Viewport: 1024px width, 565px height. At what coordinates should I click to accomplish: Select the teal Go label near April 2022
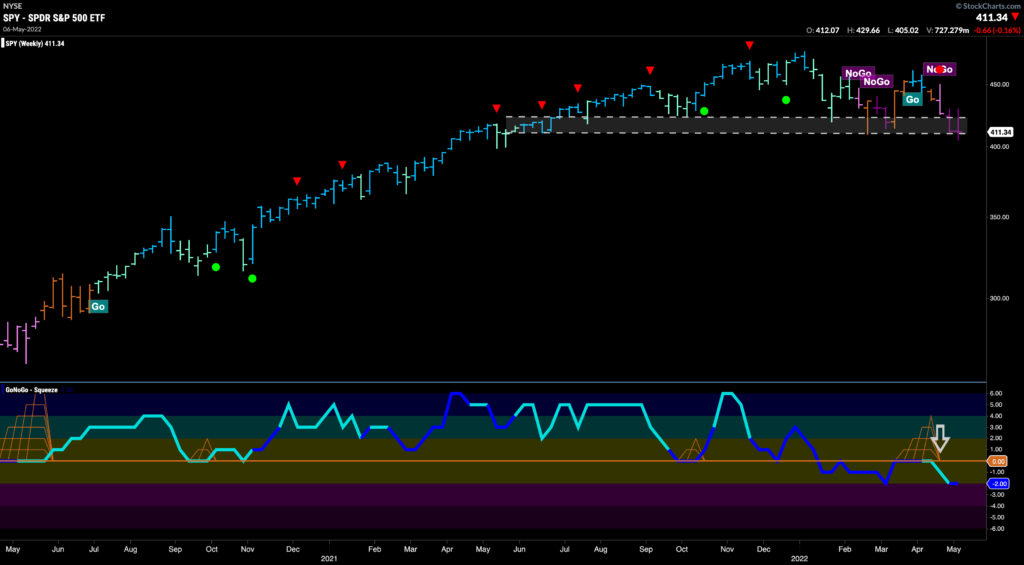(912, 99)
